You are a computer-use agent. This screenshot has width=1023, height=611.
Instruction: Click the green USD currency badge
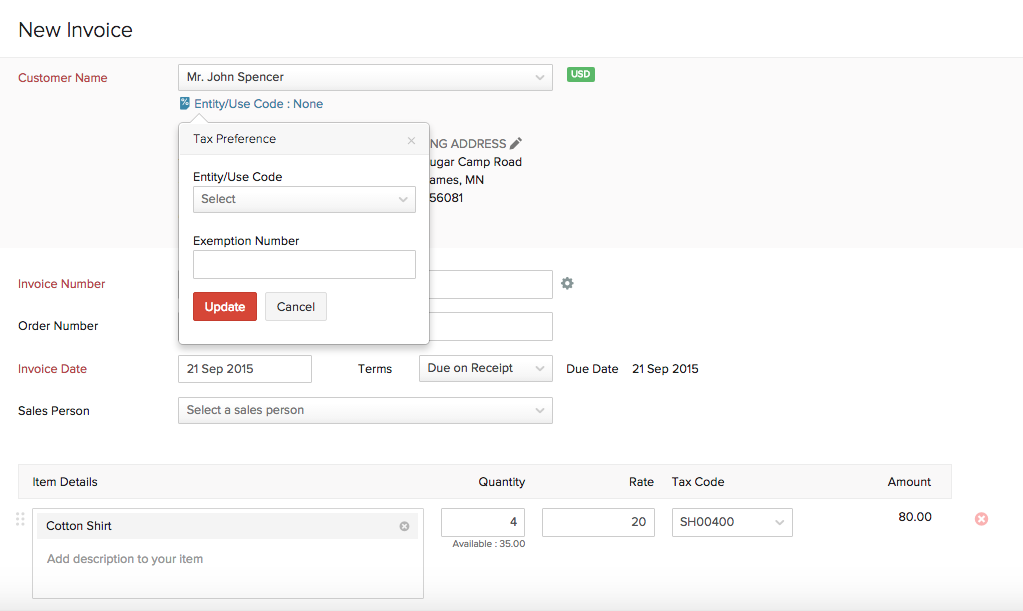pos(580,74)
